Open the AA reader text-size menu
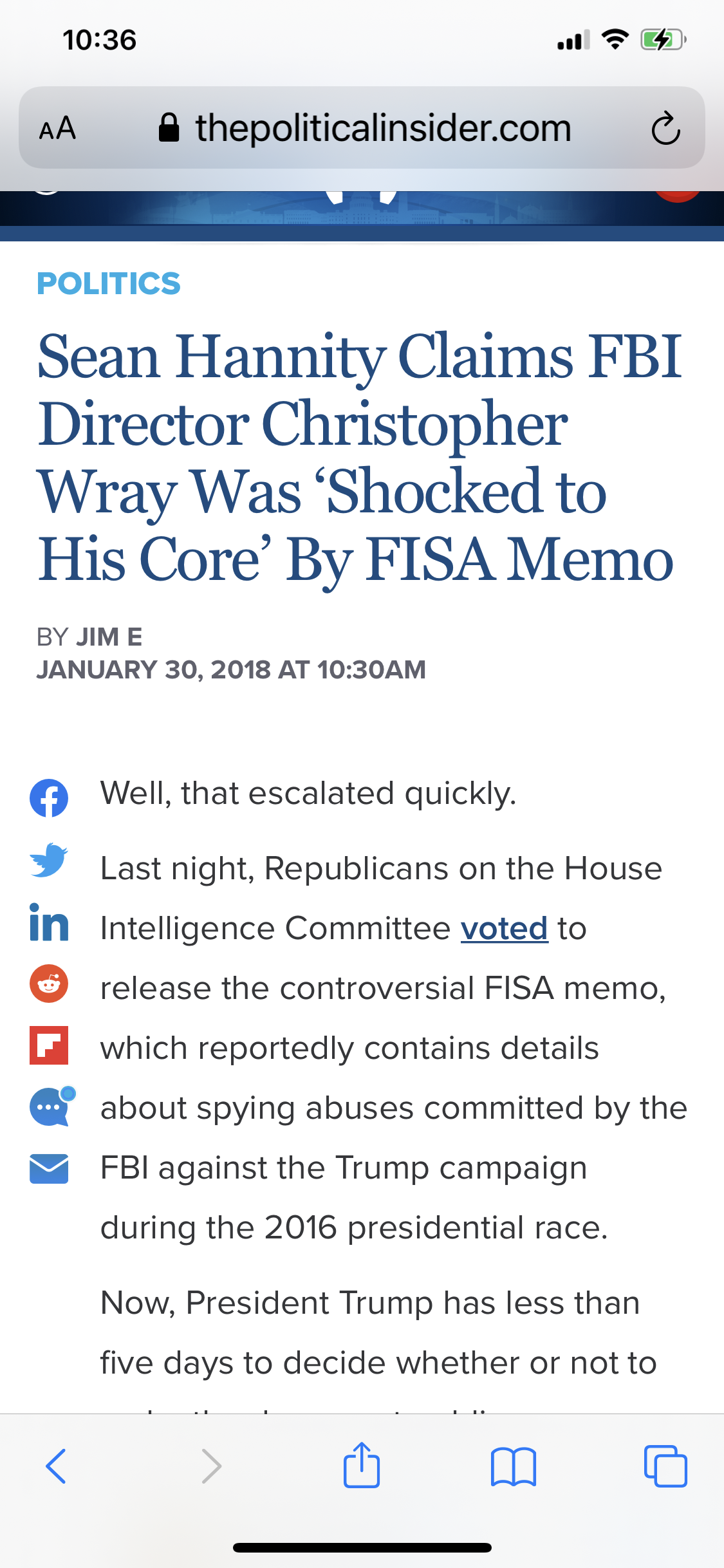 coord(58,128)
